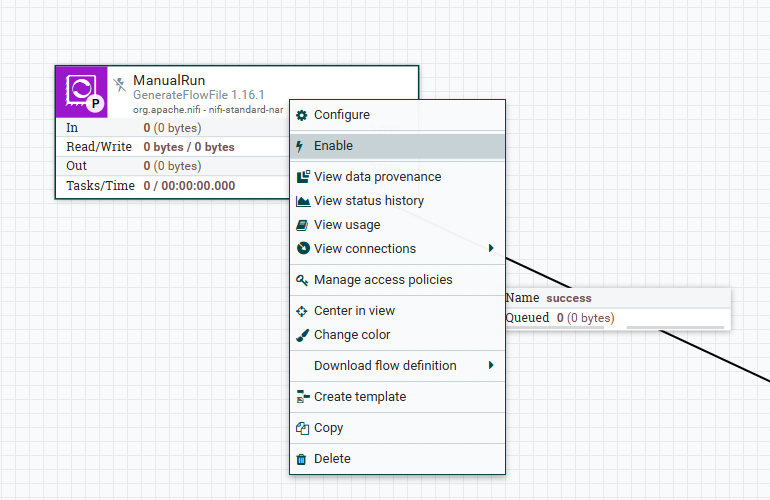Click the Out row value 0 (0 bytes)
The height and width of the screenshot is (500, 770).
(x=172, y=166)
